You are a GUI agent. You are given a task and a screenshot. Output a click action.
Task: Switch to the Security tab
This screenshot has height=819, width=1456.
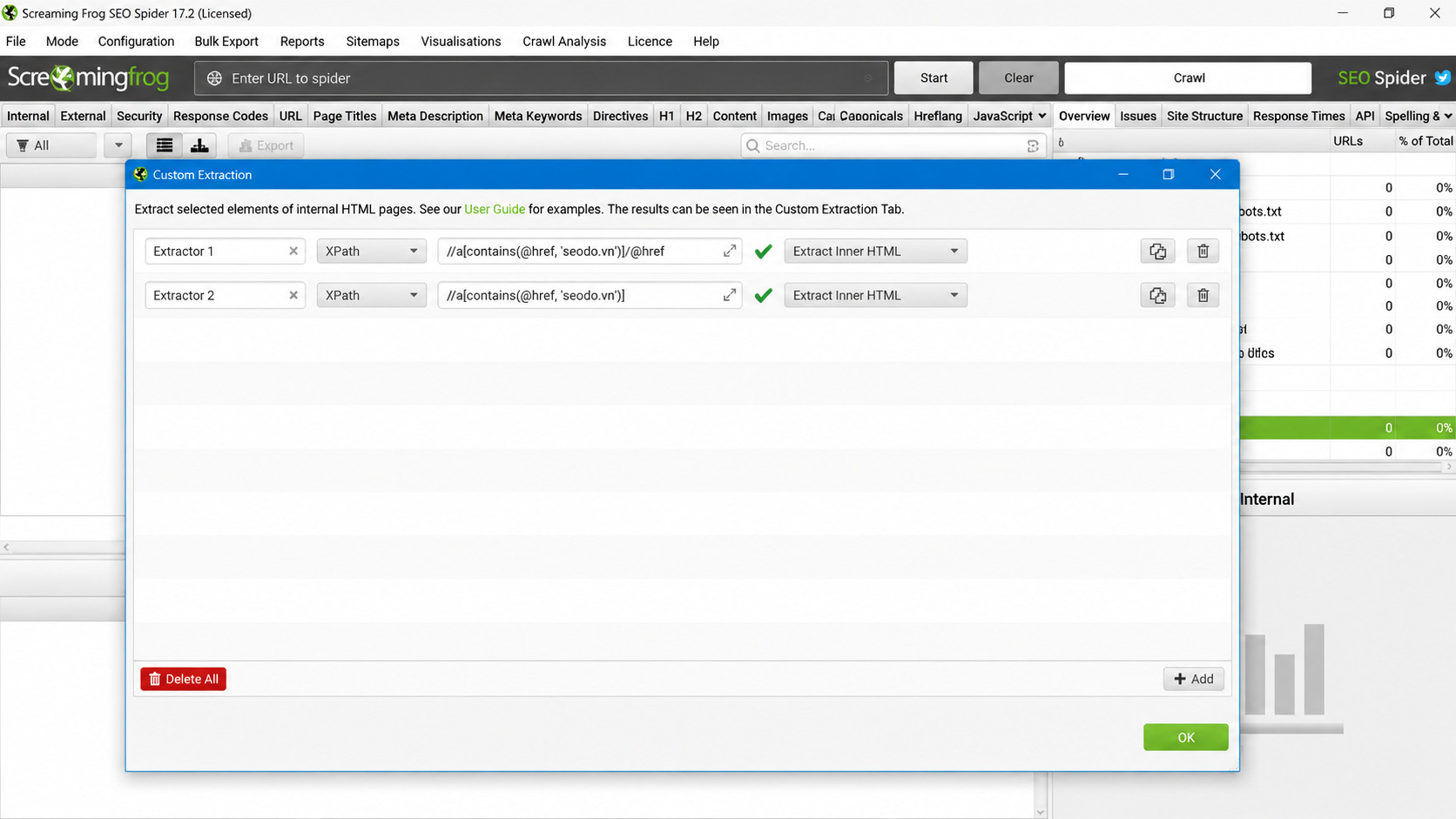pos(139,116)
